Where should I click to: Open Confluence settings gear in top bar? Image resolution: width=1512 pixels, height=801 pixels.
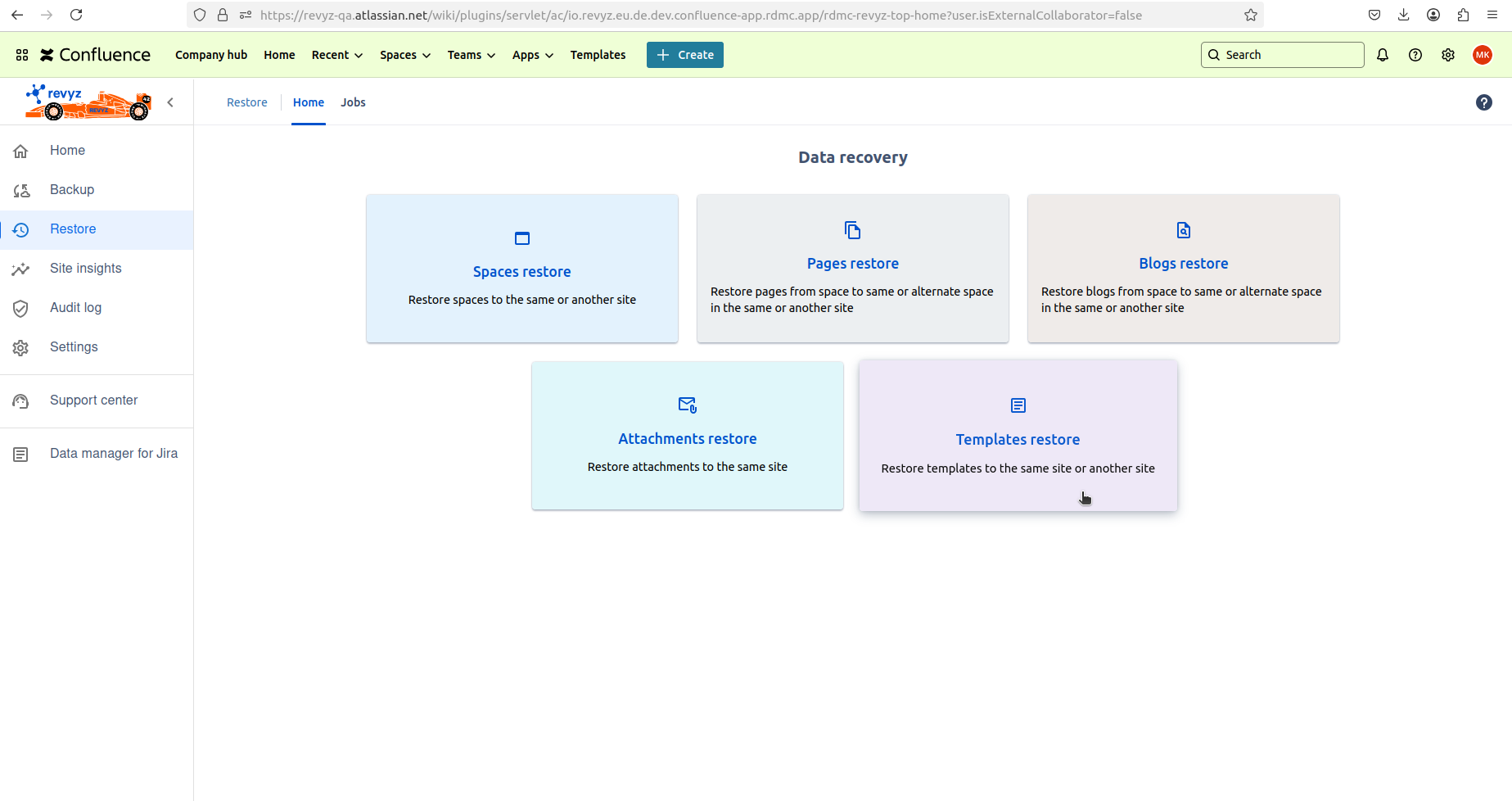[1448, 55]
